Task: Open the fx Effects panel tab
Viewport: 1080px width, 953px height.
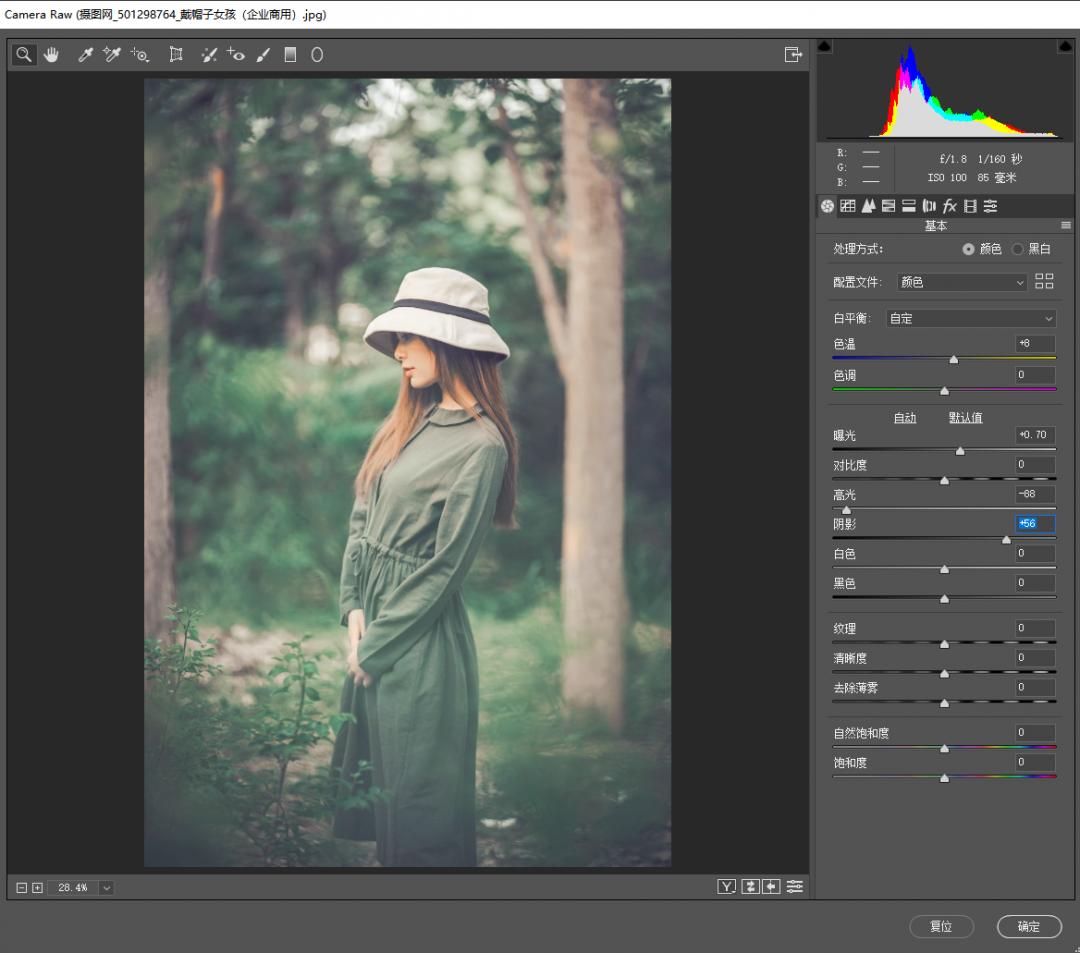Action: [950, 206]
